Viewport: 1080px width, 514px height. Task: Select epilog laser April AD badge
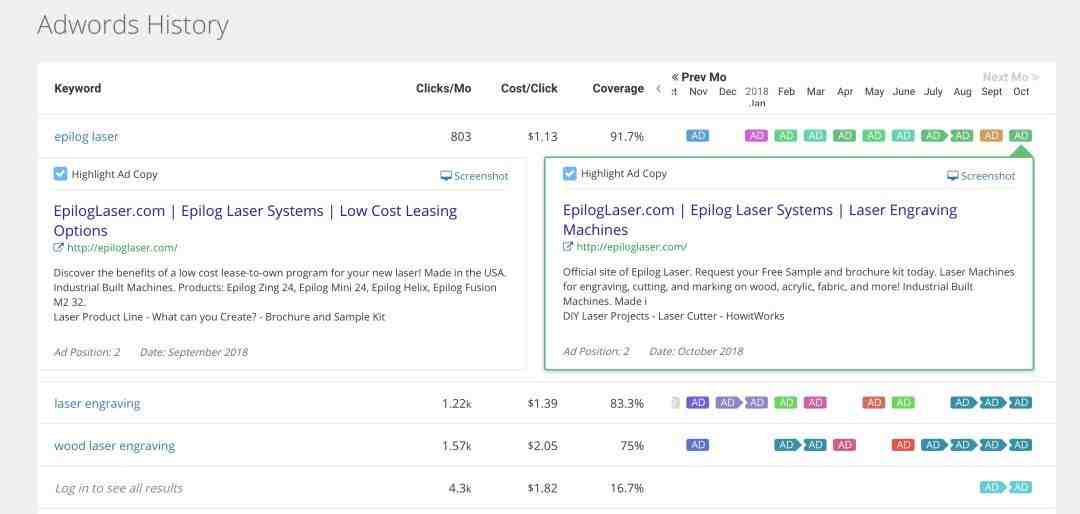[844, 136]
